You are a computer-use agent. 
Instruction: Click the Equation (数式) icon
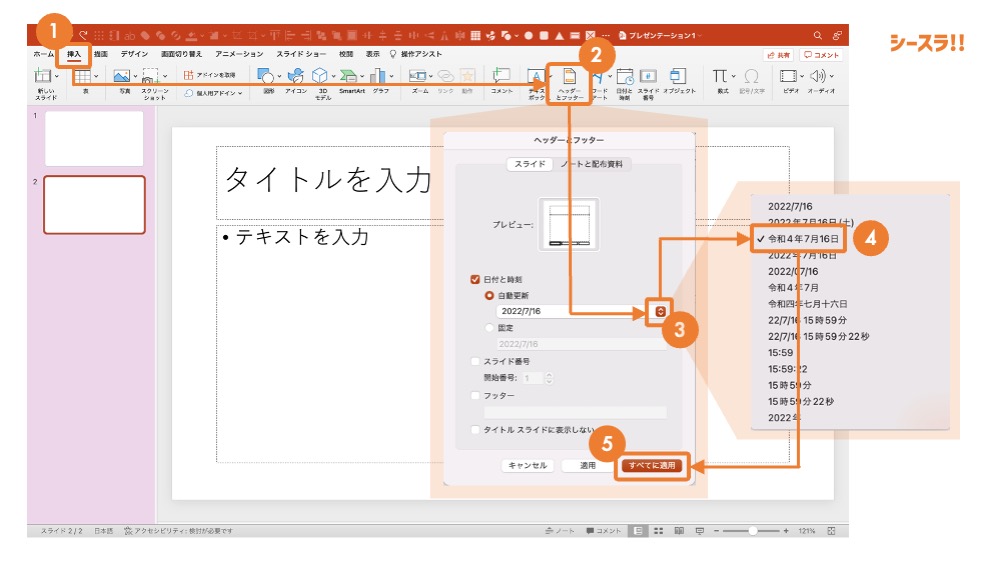click(719, 76)
